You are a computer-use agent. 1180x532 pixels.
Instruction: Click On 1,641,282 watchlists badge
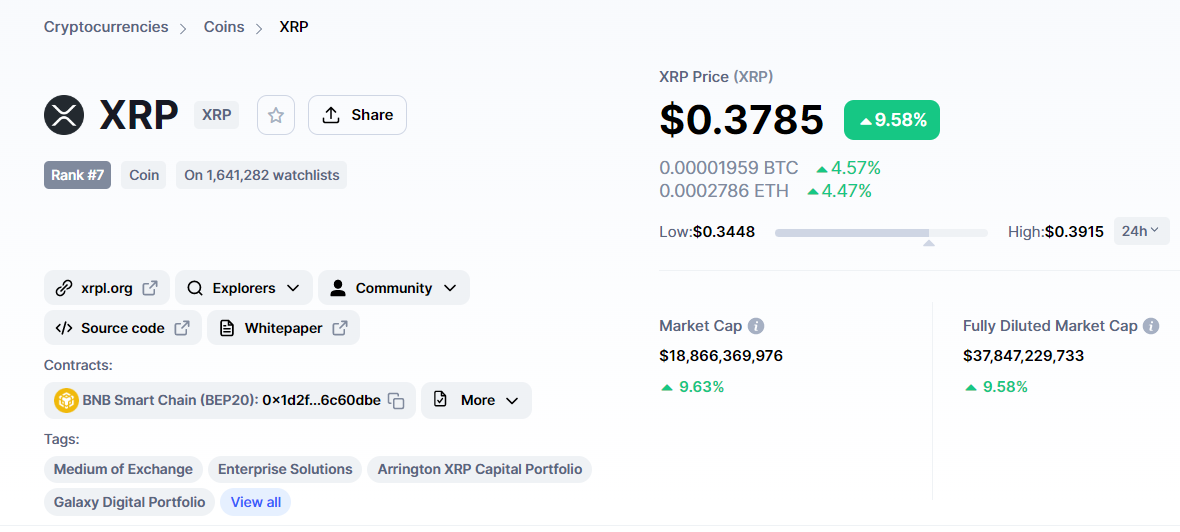point(262,175)
